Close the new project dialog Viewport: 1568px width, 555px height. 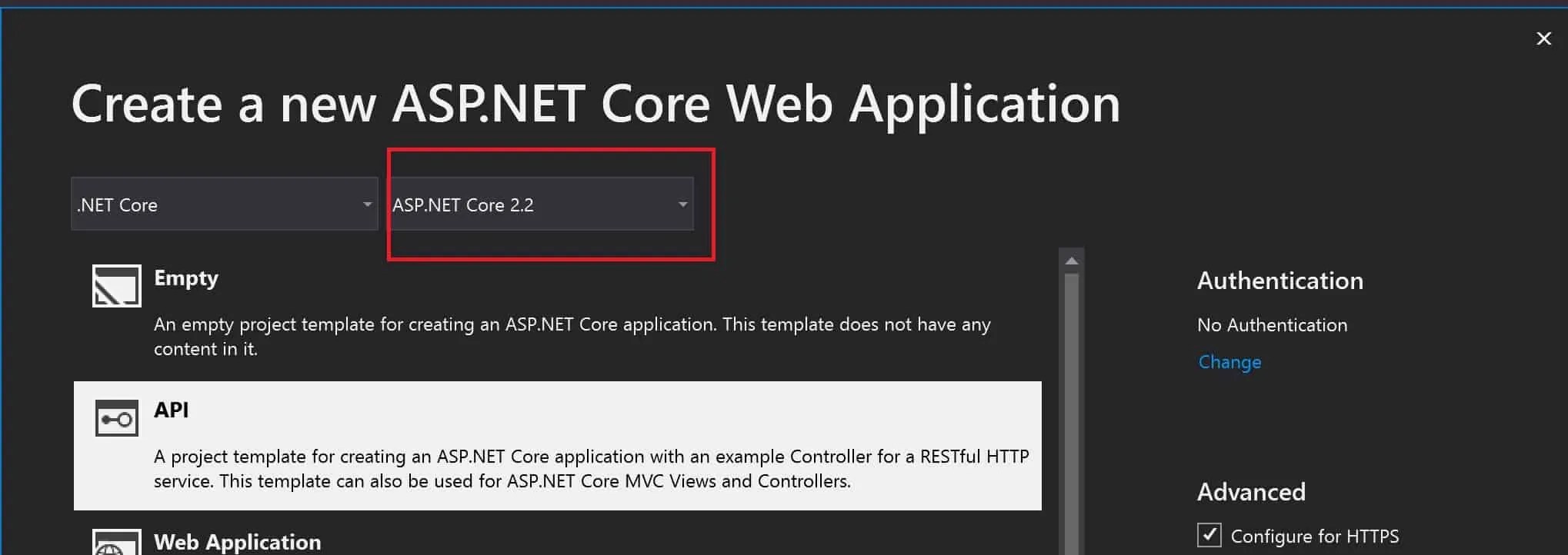point(1543,38)
